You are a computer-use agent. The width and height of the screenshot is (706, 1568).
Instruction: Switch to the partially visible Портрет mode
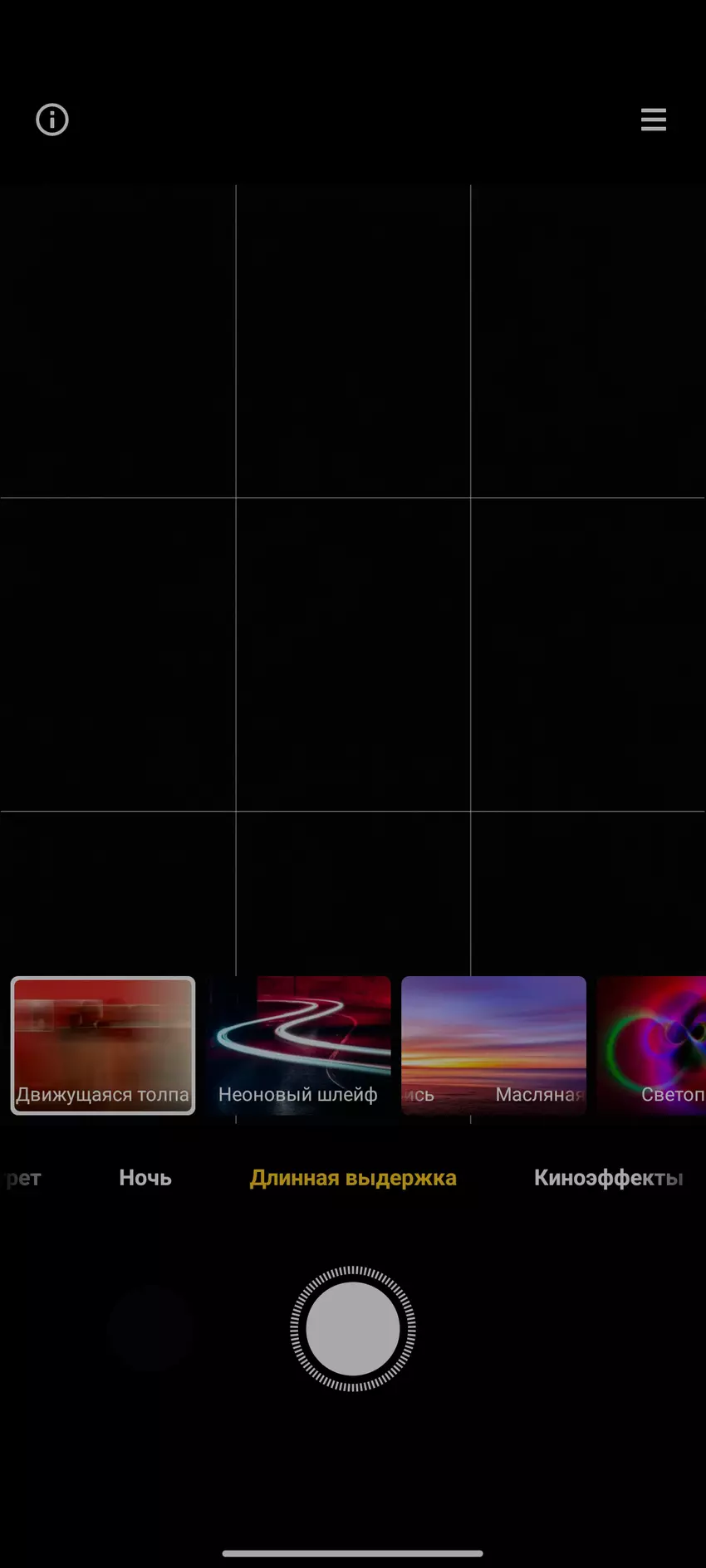22,1178
